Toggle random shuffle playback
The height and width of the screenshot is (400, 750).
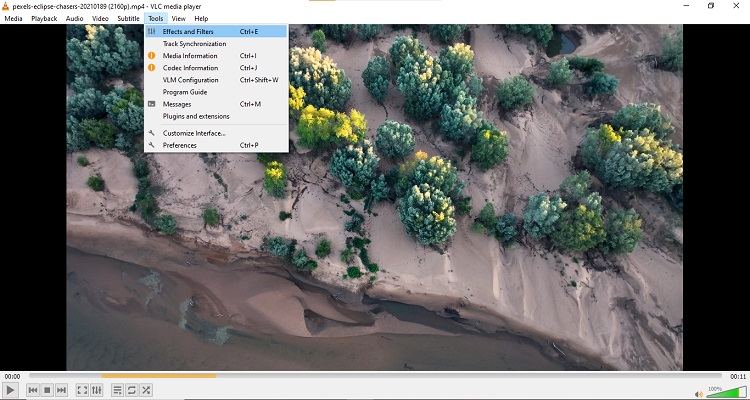click(146, 390)
